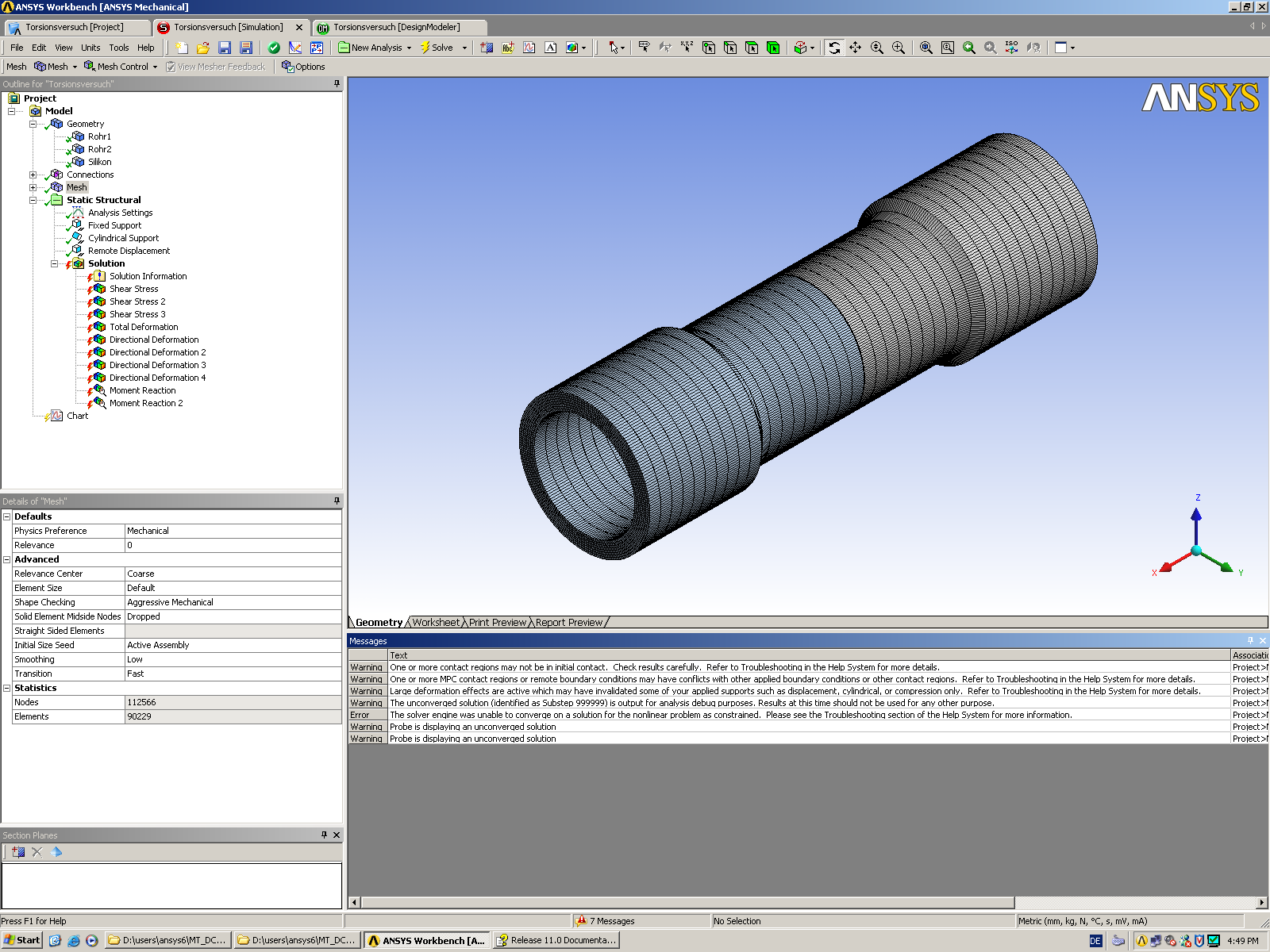Click the Zoom to Fit icon
The height and width of the screenshot is (952, 1270).
[926, 48]
